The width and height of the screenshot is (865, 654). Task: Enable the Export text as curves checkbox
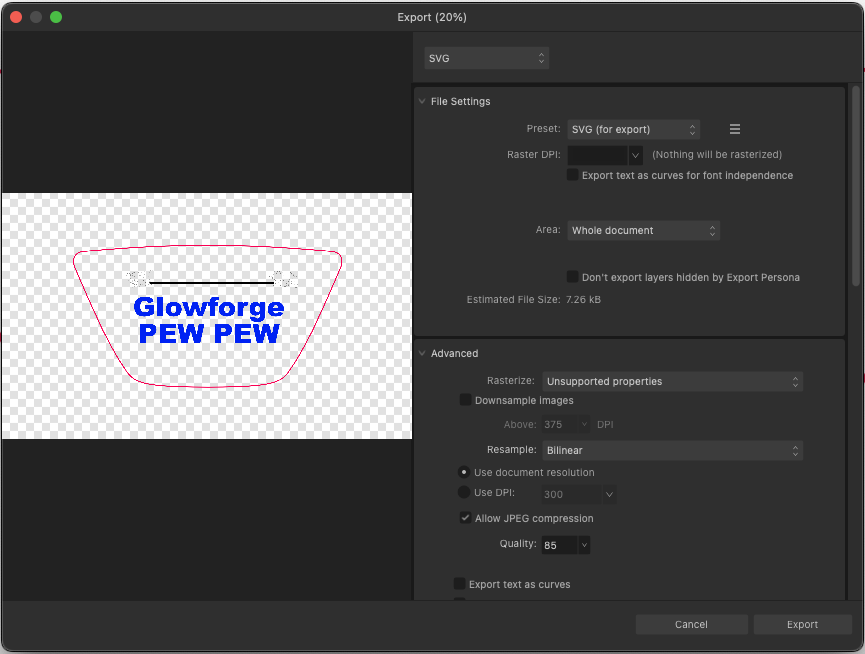point(459,583)
